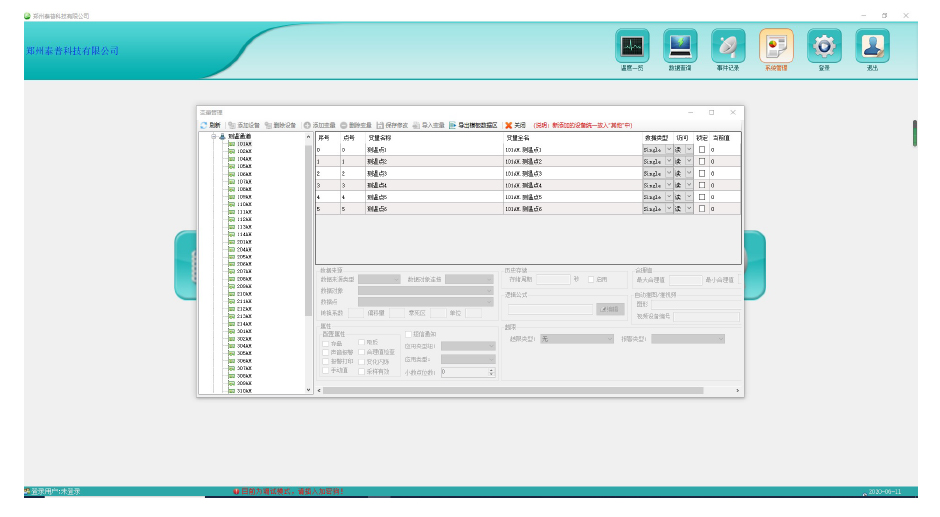Click the bottom horizontal scrollbar thumb
The width and height of the screenshot is (940, 517).
point(513,390)
